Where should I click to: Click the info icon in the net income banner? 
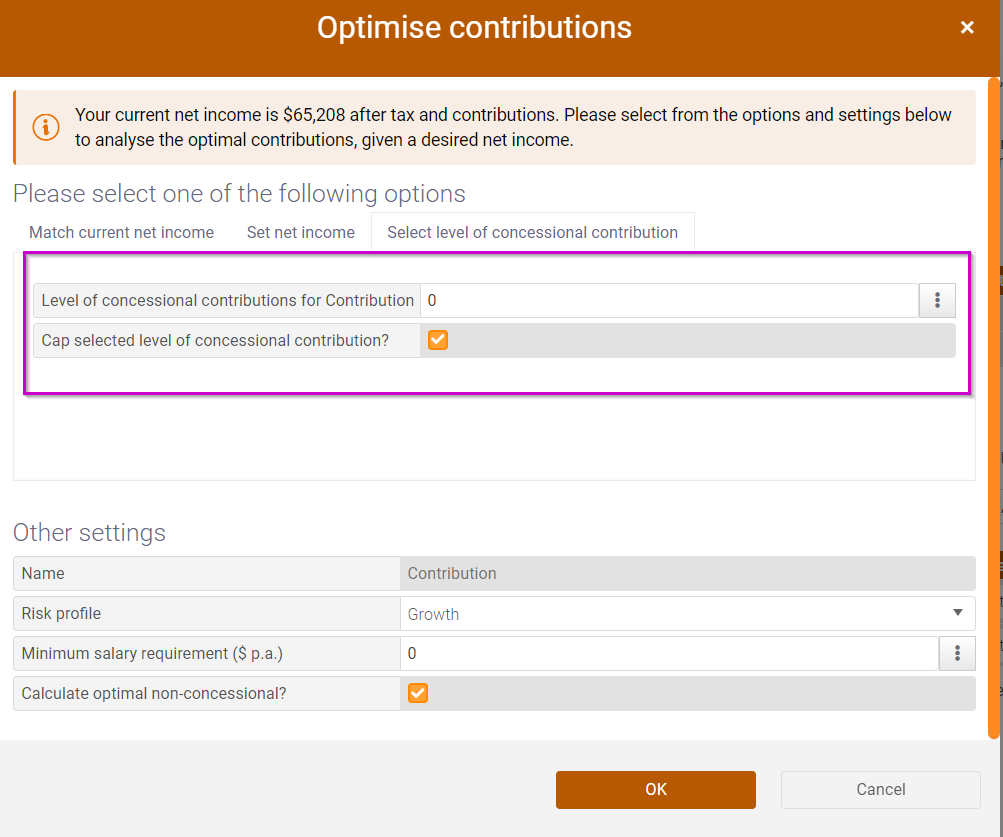click(46, 128)
